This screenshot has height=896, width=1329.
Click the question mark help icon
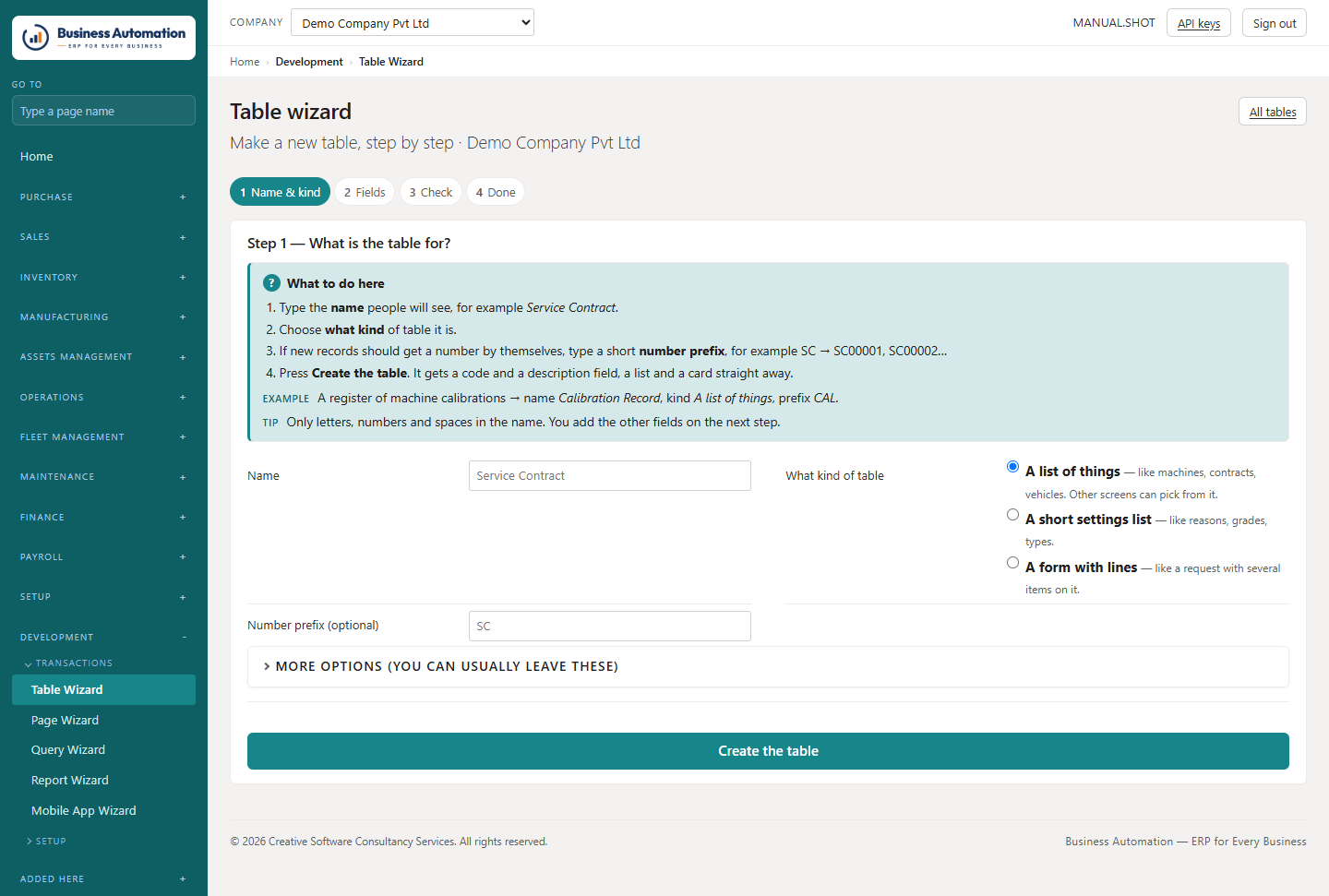(x=271, y=283)
